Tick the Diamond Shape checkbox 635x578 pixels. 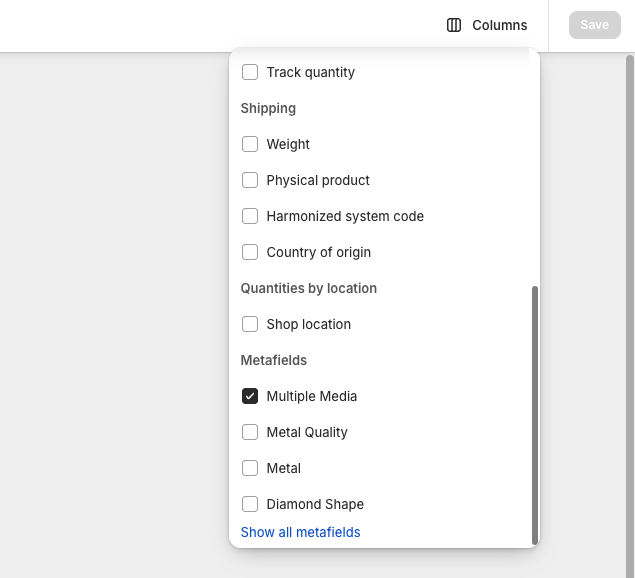[x=250, y=504]
